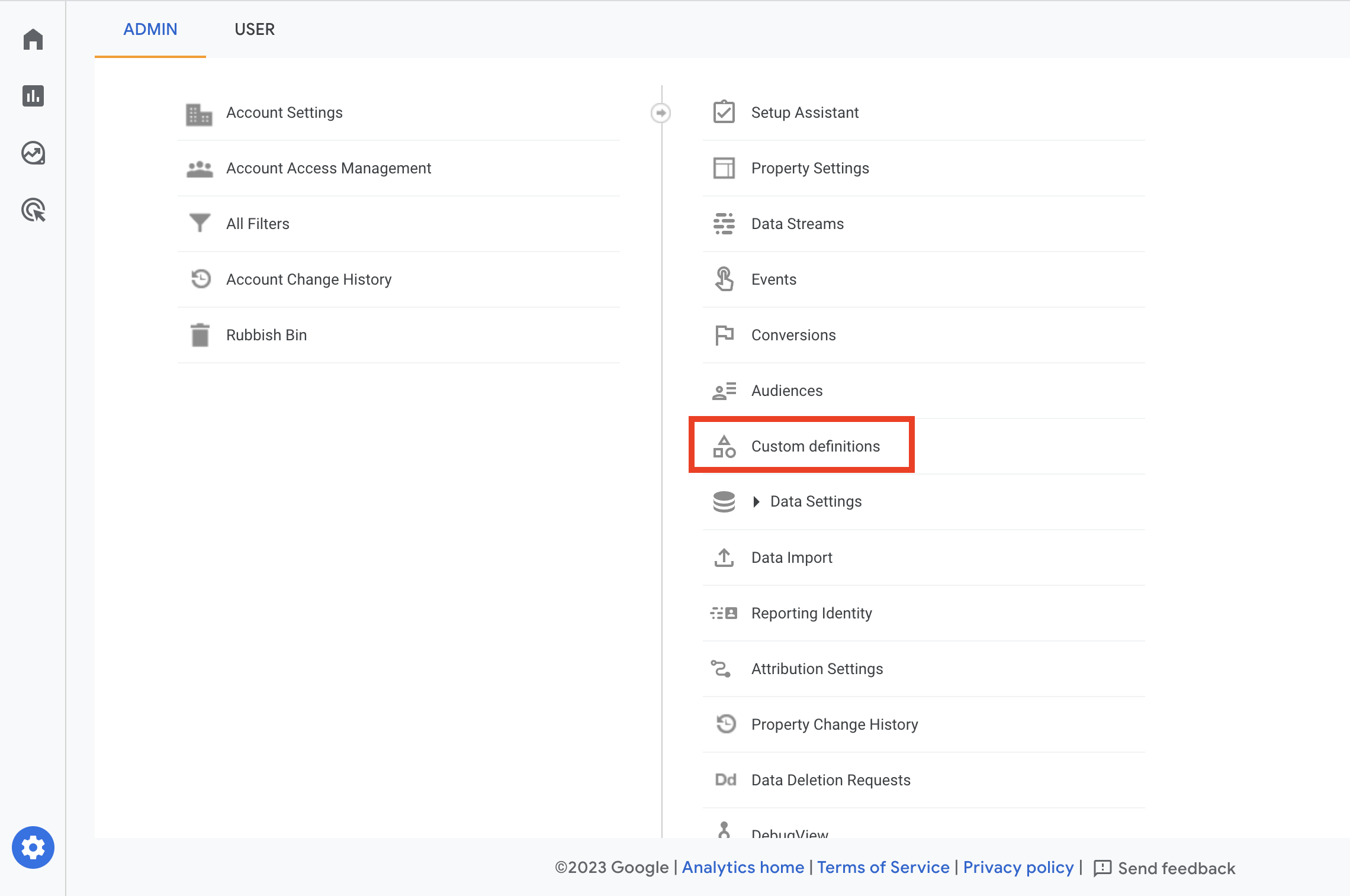Follow the Terms of Service link
Image resolution: width=1350 pixels, height=896 pixels.
pos(883,868)
